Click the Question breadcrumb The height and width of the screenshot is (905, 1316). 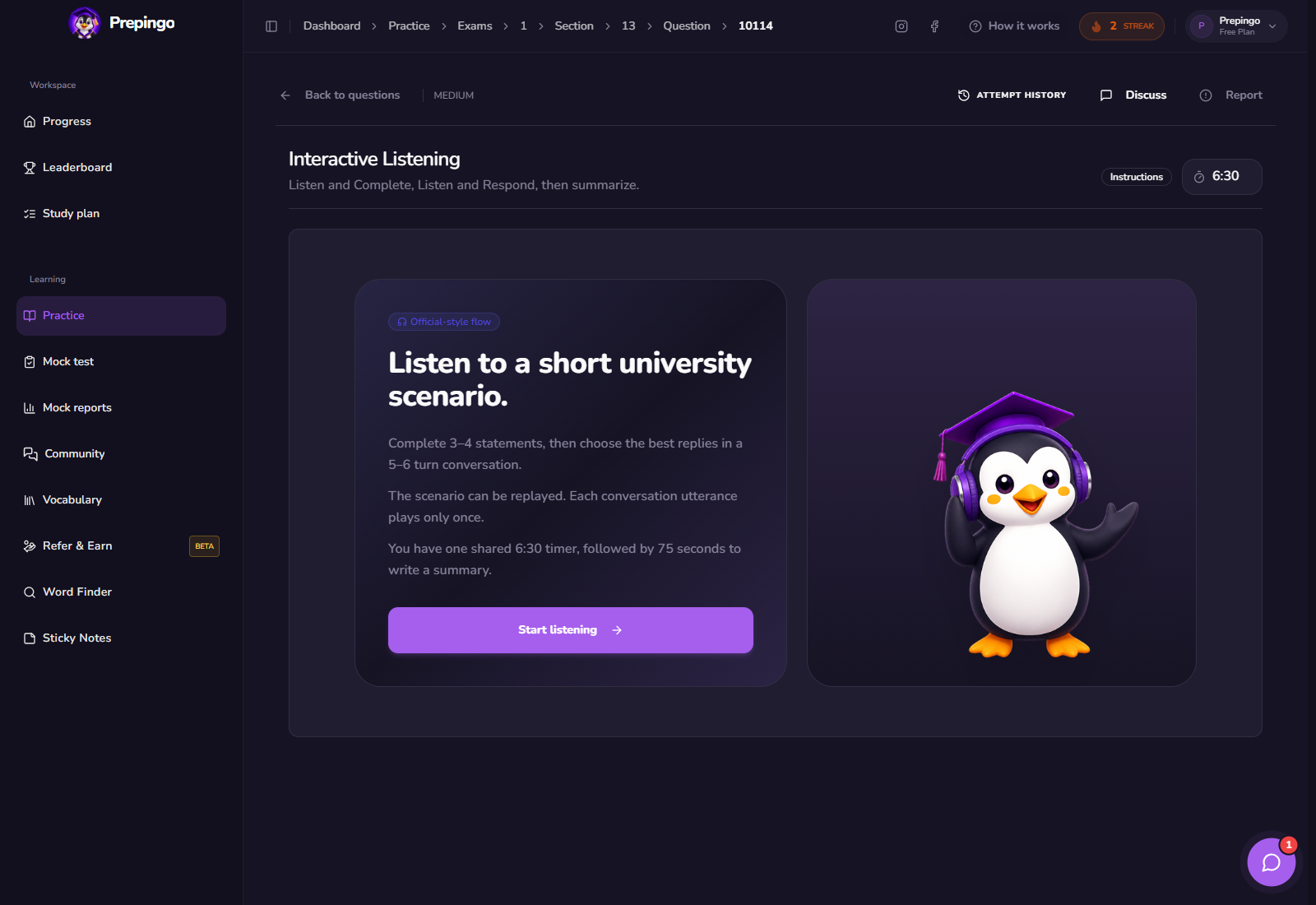click(x=687, y=26)
